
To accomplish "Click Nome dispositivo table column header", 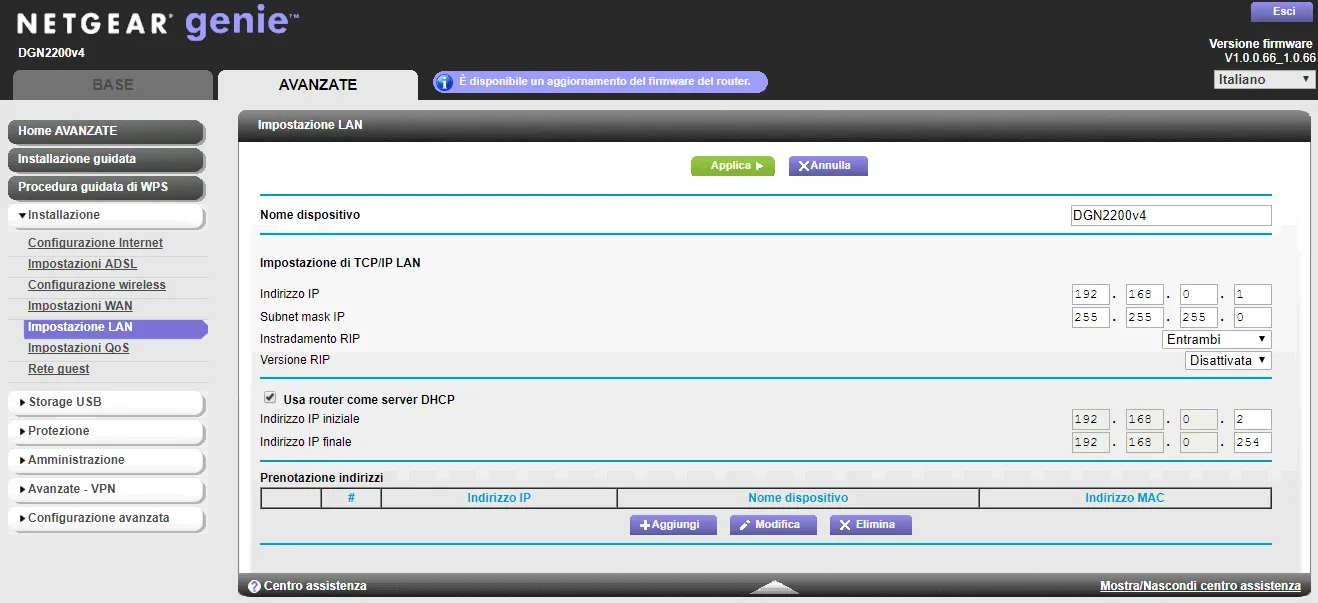I will tap(798, 498).
